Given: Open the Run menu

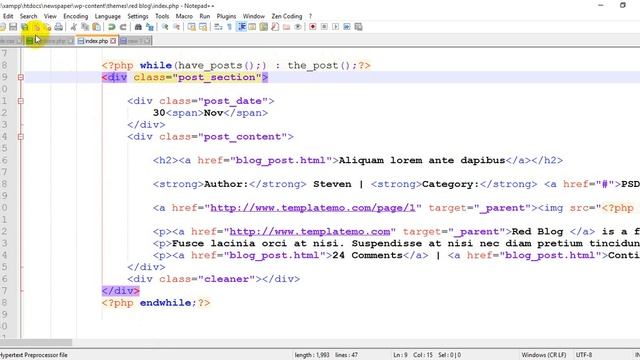Looking at the screenshot, I should tap(204, 16).
